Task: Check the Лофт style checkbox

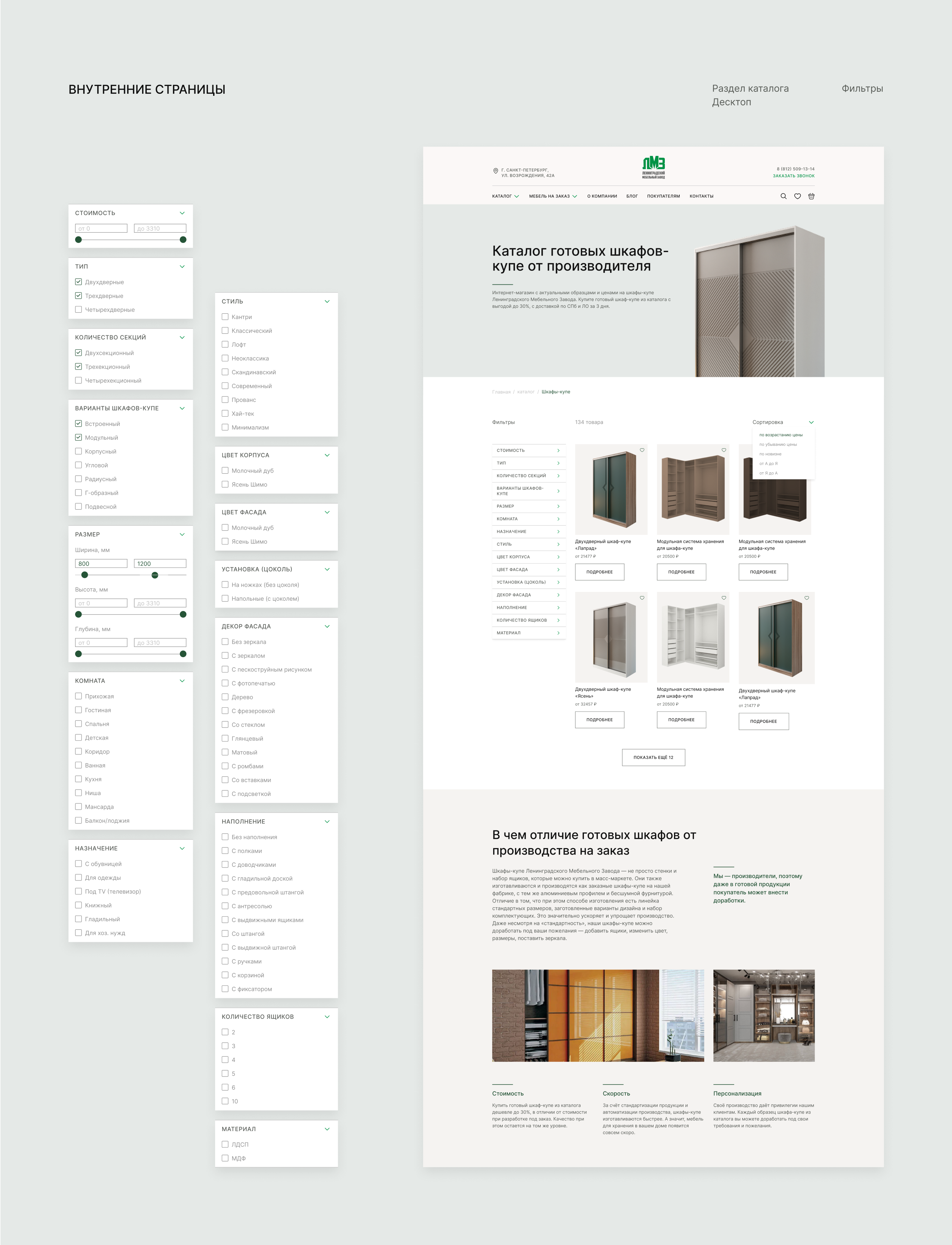Action: click(225, 345)
